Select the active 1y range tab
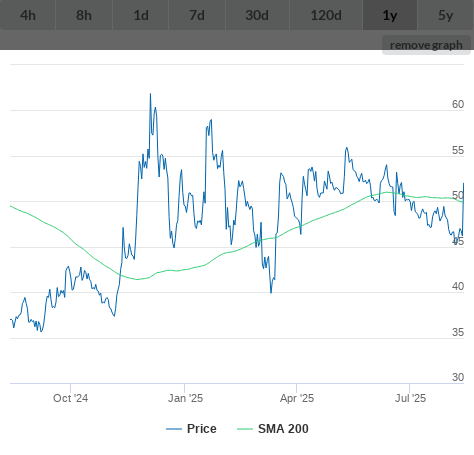 coord(390,15)
